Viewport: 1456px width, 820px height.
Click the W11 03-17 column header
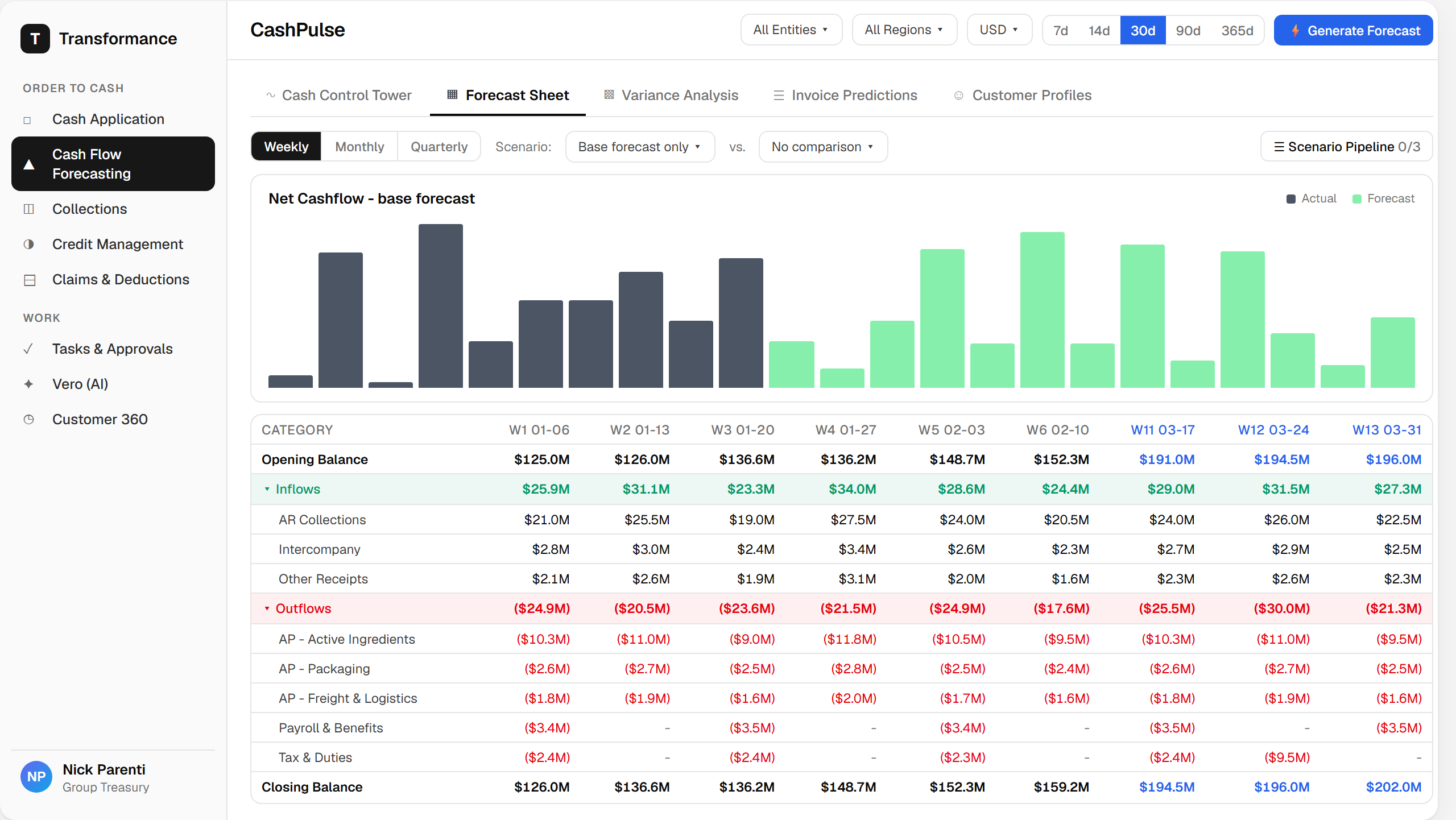coord(1163,430)
